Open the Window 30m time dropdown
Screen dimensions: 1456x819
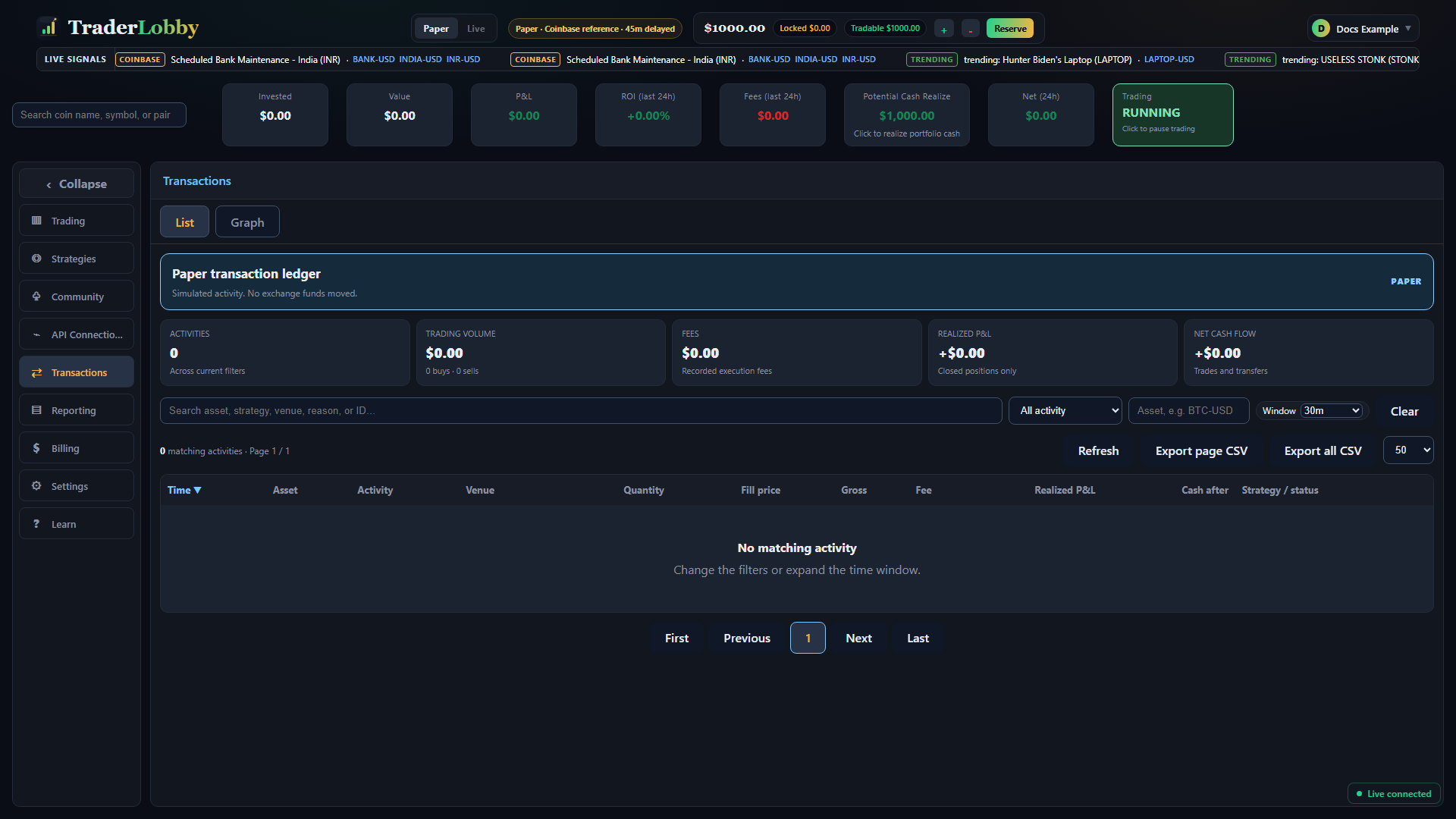1332,410
